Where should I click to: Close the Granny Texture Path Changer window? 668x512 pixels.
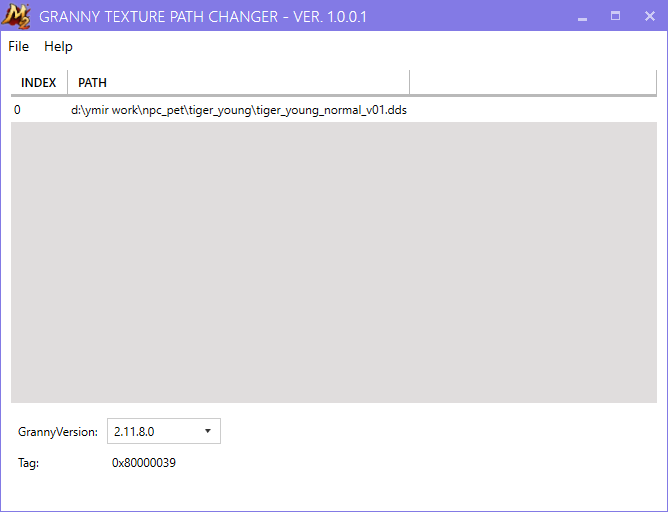tap(649, 16)
